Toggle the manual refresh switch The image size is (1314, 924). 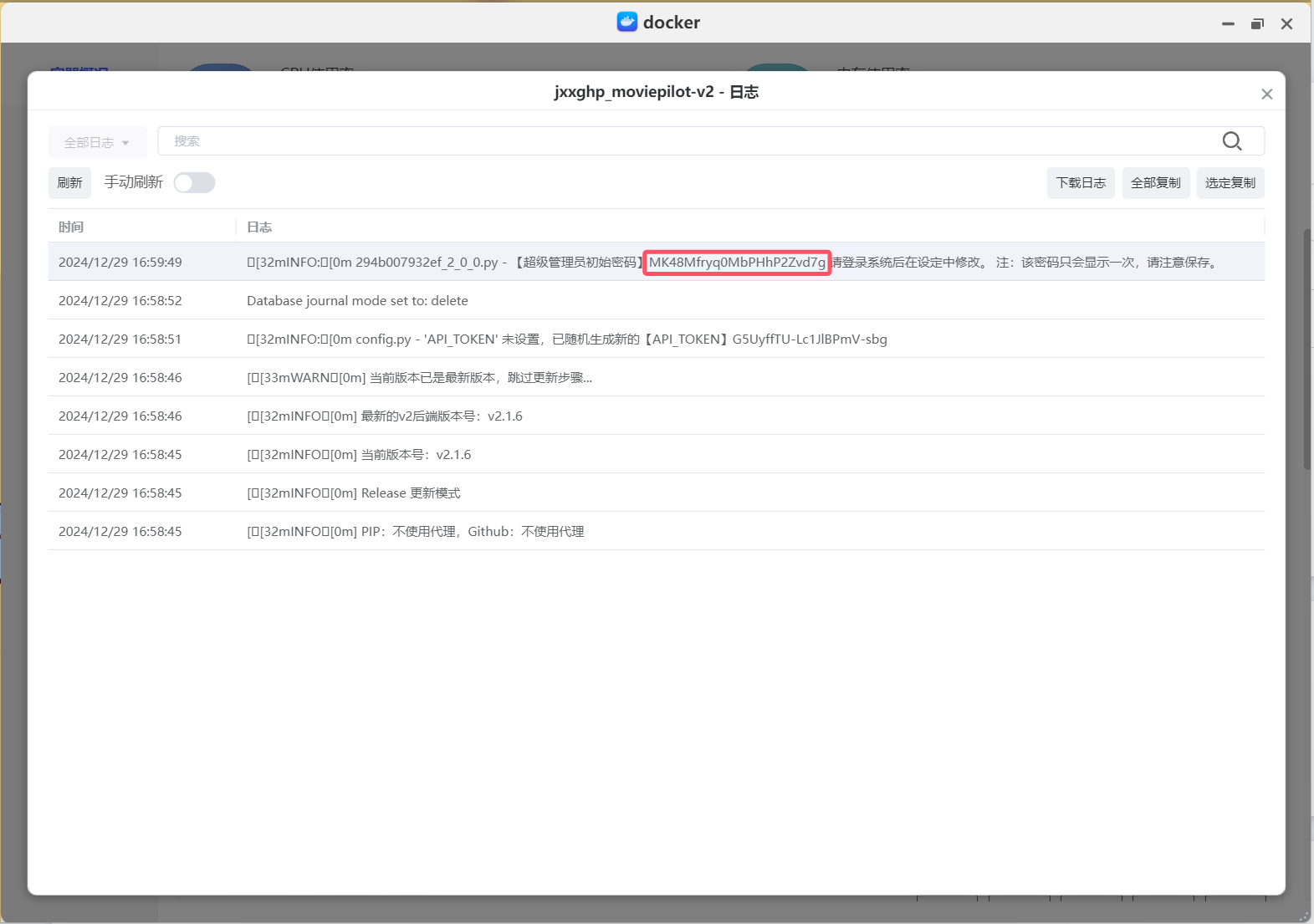pyautogui.click(x=194, y=183)
